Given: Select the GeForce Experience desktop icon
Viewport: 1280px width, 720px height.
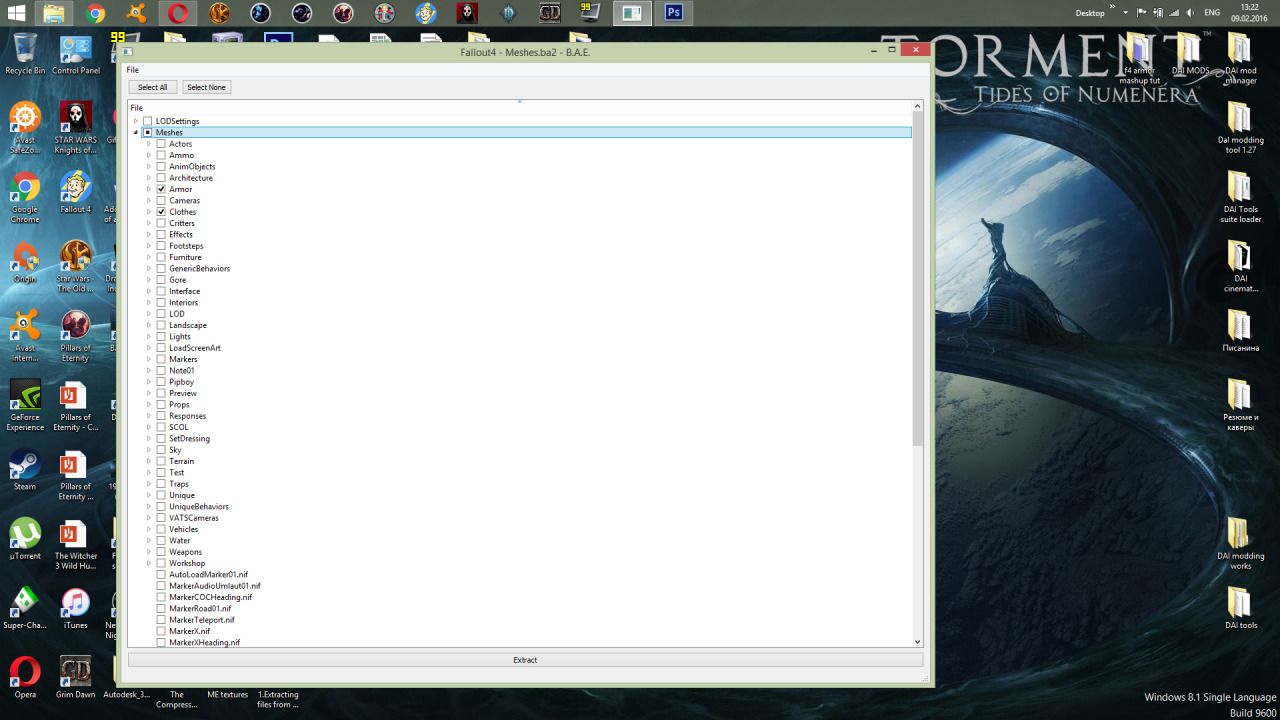Looking at the screenshot, I should pyautogui.click(x=25, y=404).
